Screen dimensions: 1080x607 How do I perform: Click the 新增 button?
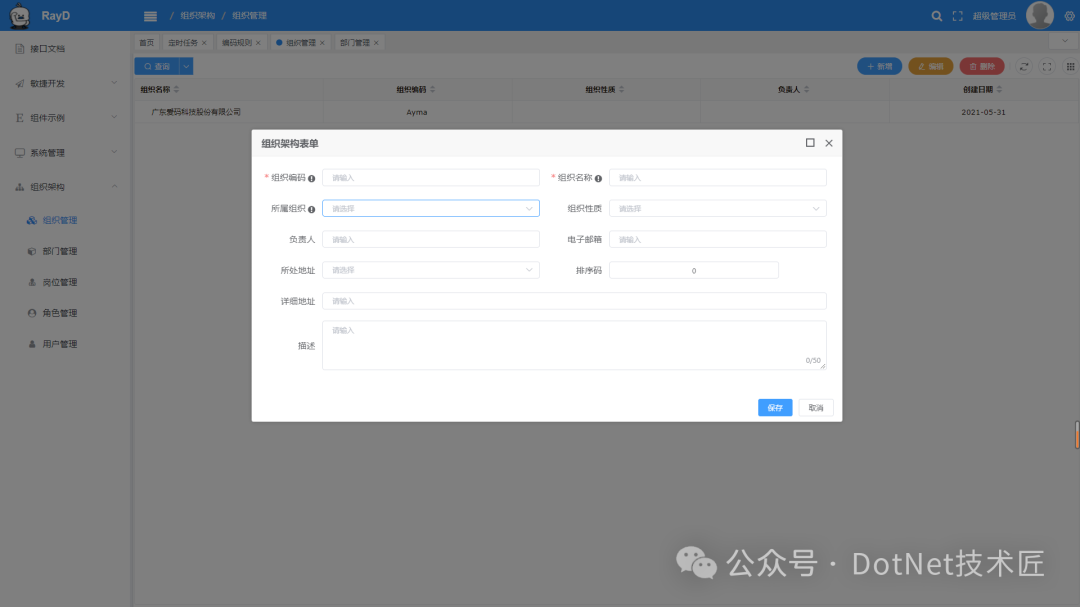(880, 66)
